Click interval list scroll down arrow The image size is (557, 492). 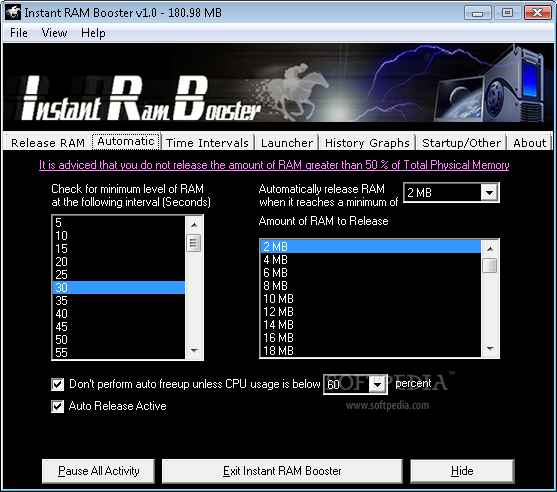[194, 351]
